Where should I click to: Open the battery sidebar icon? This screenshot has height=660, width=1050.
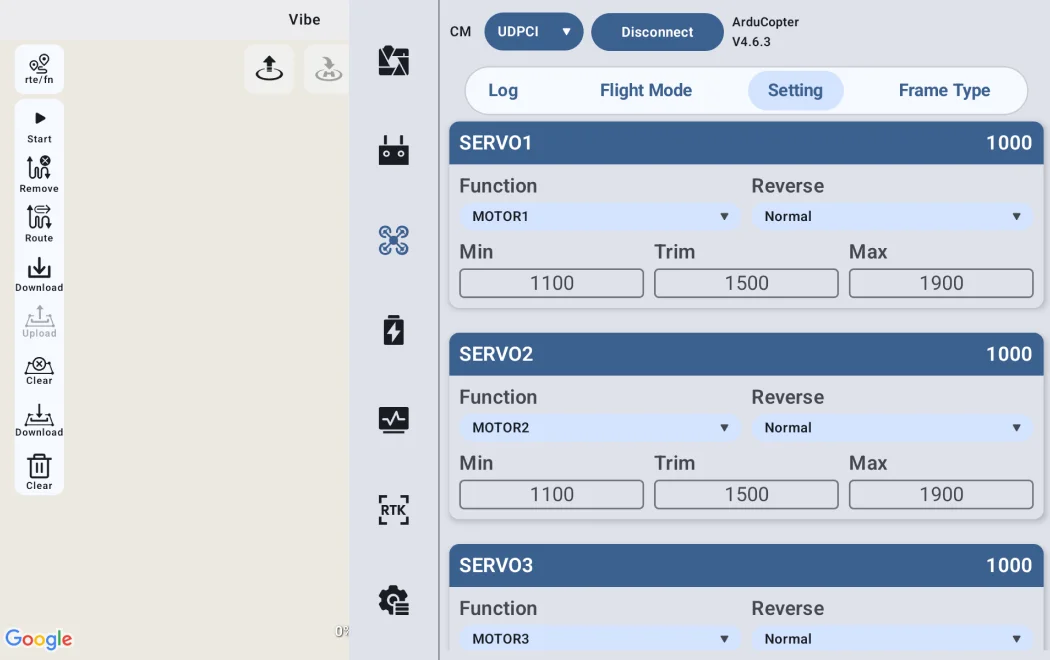tap(394, 330)
